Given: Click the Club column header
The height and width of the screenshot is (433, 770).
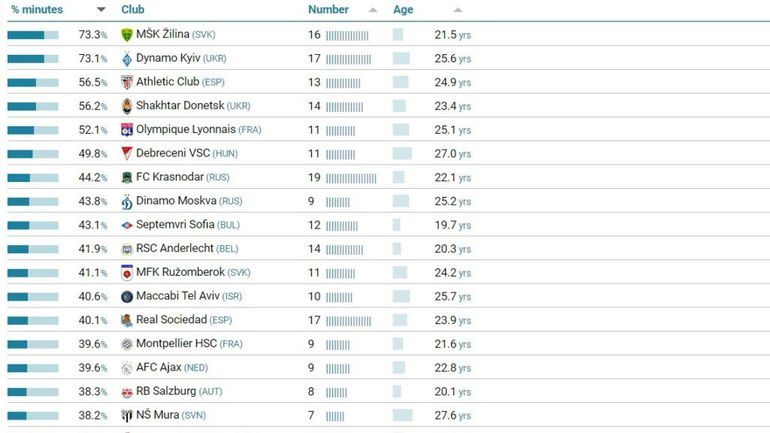Looking at the screenshot, I should (x=133, y=10).
